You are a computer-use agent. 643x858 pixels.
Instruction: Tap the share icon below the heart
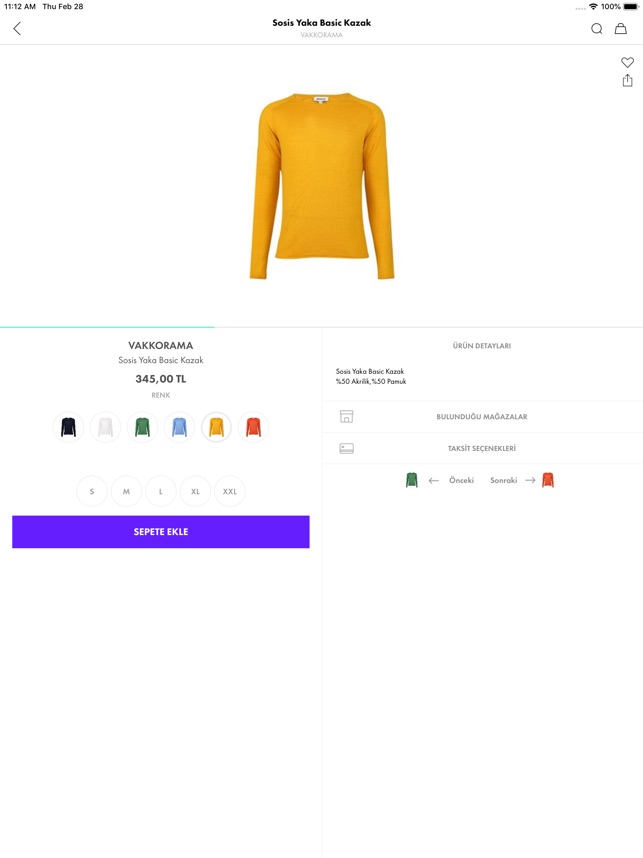pos(627,80)
